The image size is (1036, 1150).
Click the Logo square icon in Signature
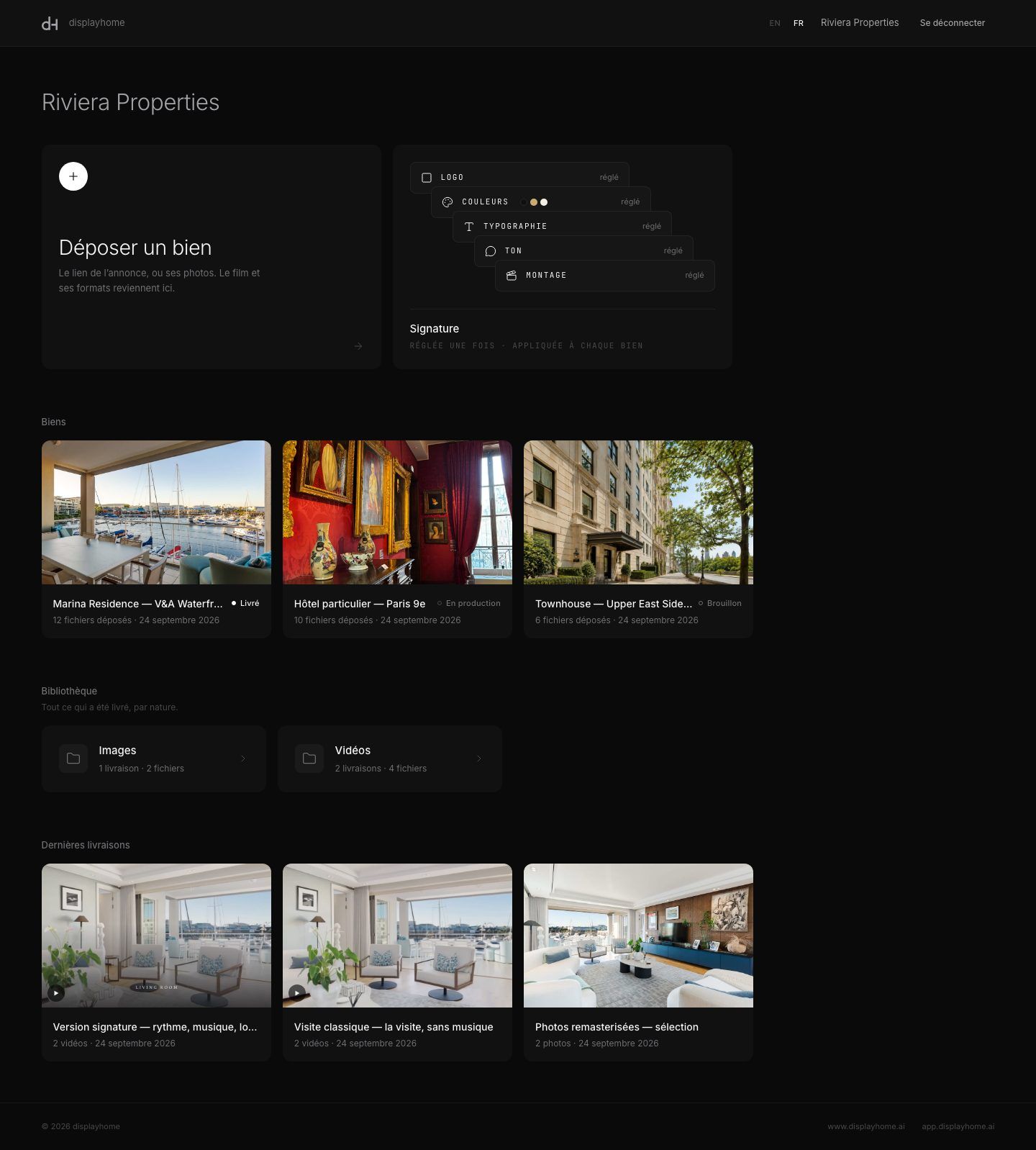click(x=427, y=177)
